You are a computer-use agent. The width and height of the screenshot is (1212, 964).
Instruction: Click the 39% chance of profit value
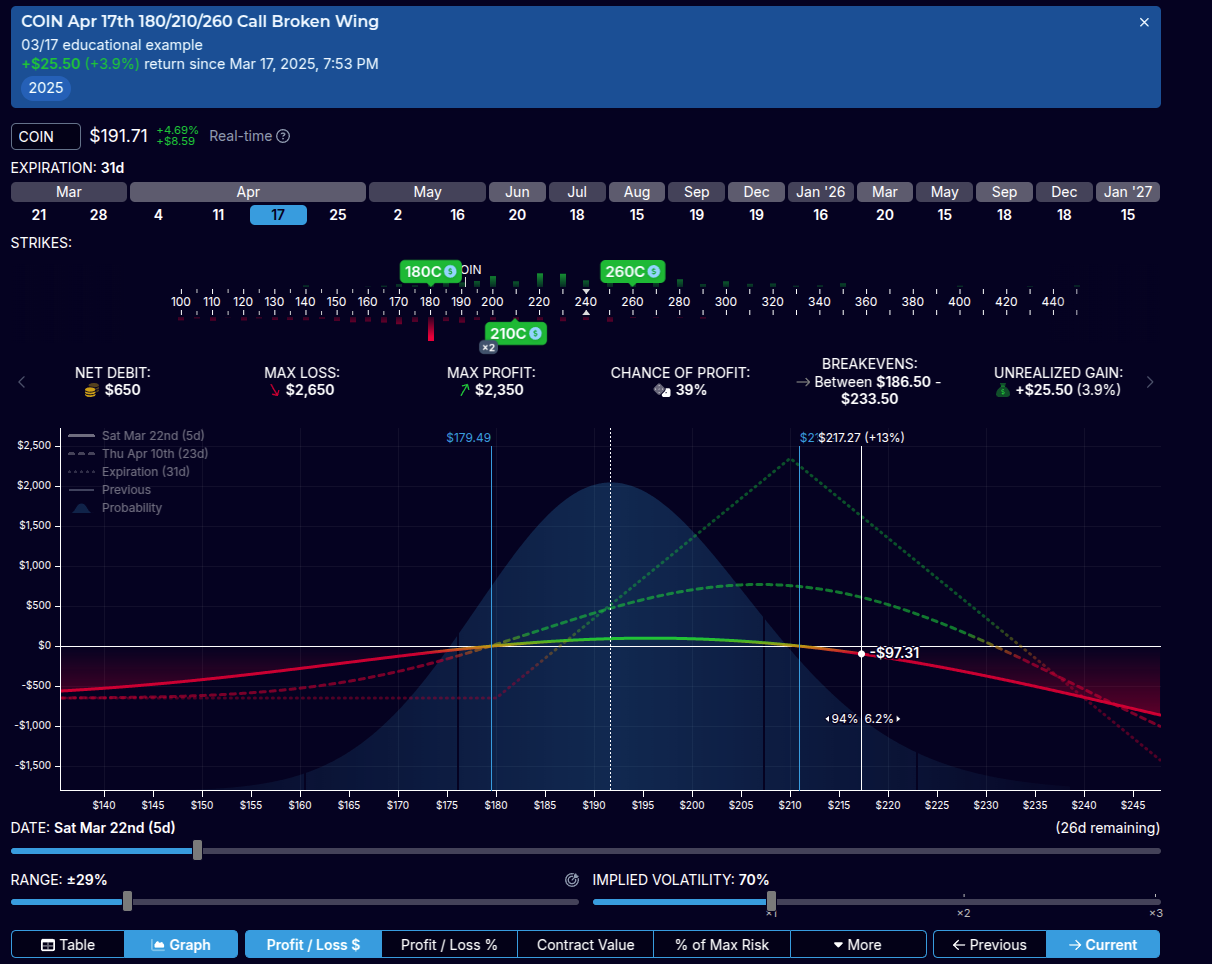click(691, 390)
